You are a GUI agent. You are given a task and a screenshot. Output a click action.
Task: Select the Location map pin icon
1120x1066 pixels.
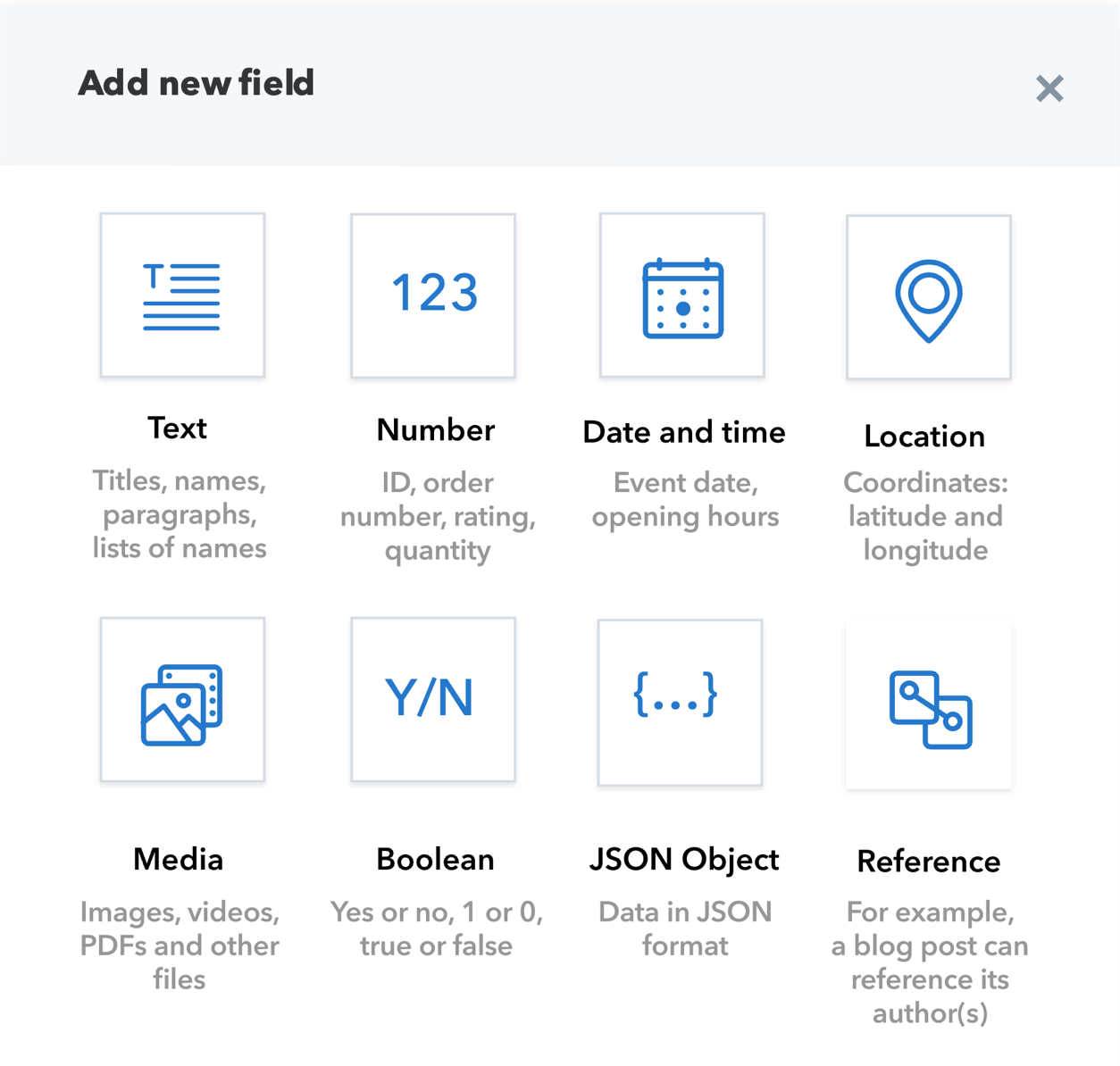coord(929,297)
